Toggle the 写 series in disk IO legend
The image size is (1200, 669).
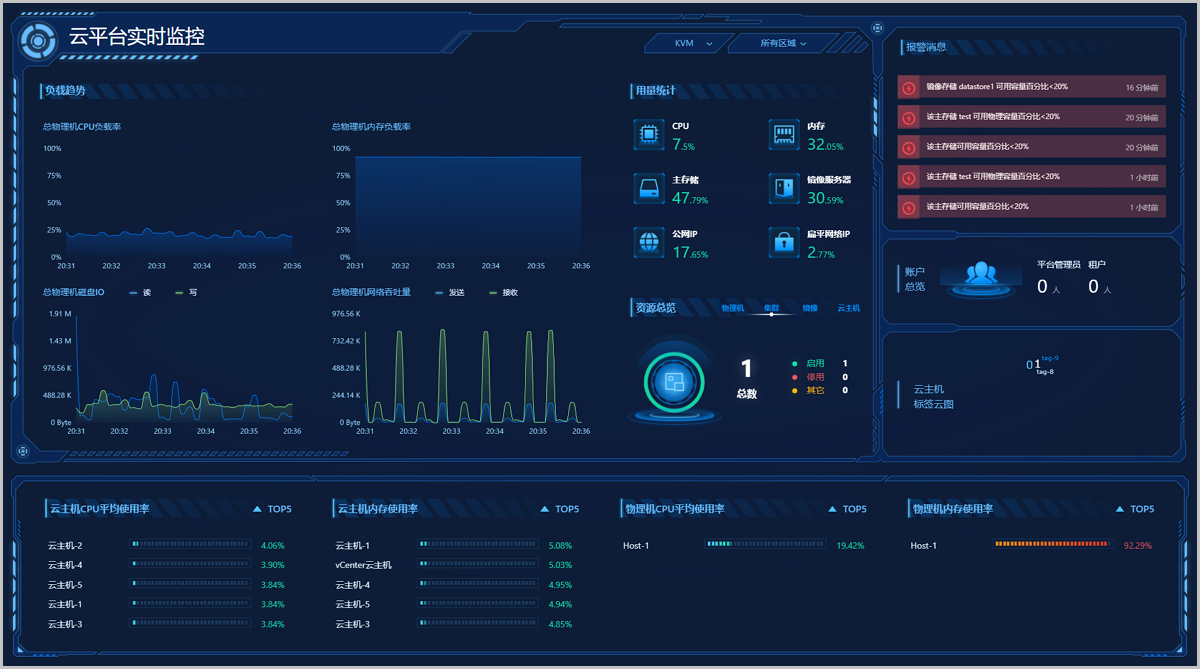(186, 293)
